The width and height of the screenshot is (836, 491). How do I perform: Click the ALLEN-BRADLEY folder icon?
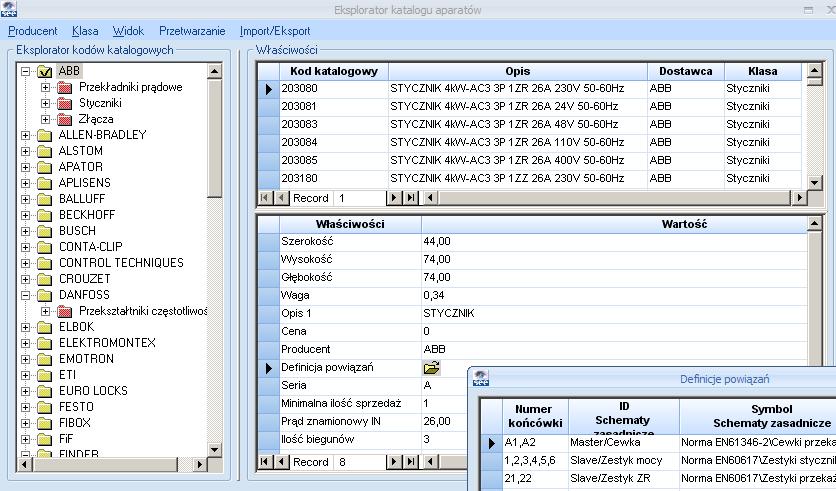coord(45,135)
